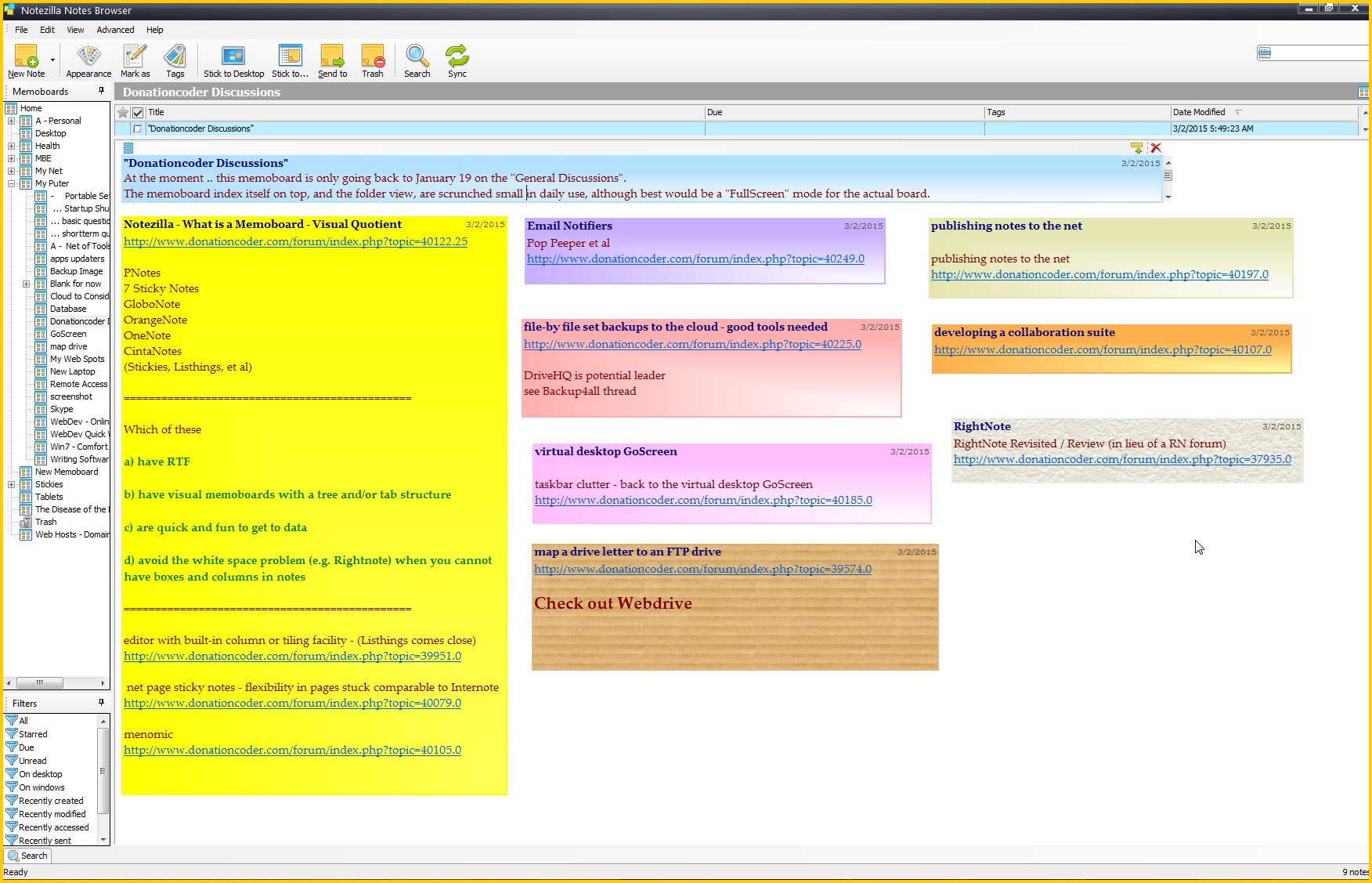Click the Filters panel scrollbar
This screenshot has height=883, width=1372.
[x=103, y=779]
